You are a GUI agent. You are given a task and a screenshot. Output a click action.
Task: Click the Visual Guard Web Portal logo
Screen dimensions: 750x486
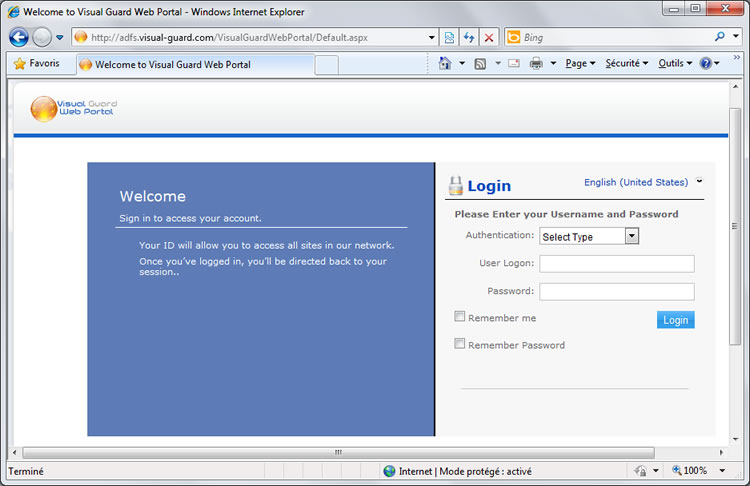[72, 107]
